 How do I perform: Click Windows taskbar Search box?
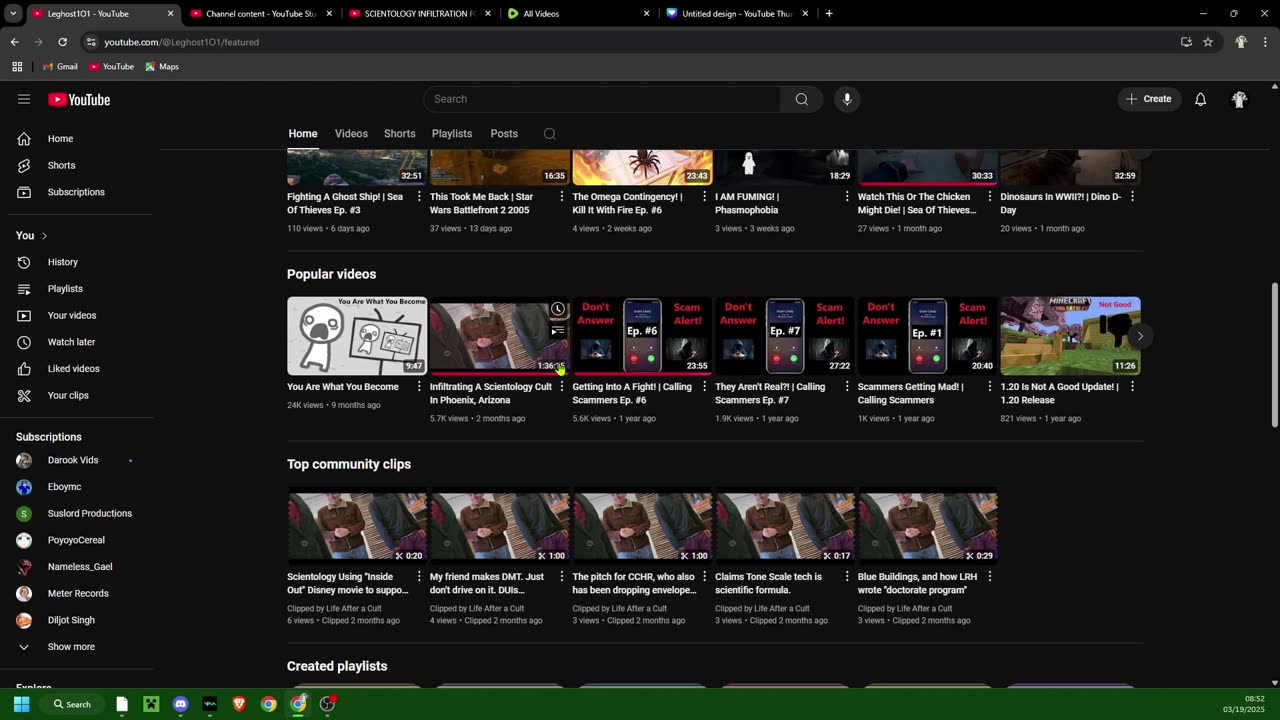coord(72,704)
